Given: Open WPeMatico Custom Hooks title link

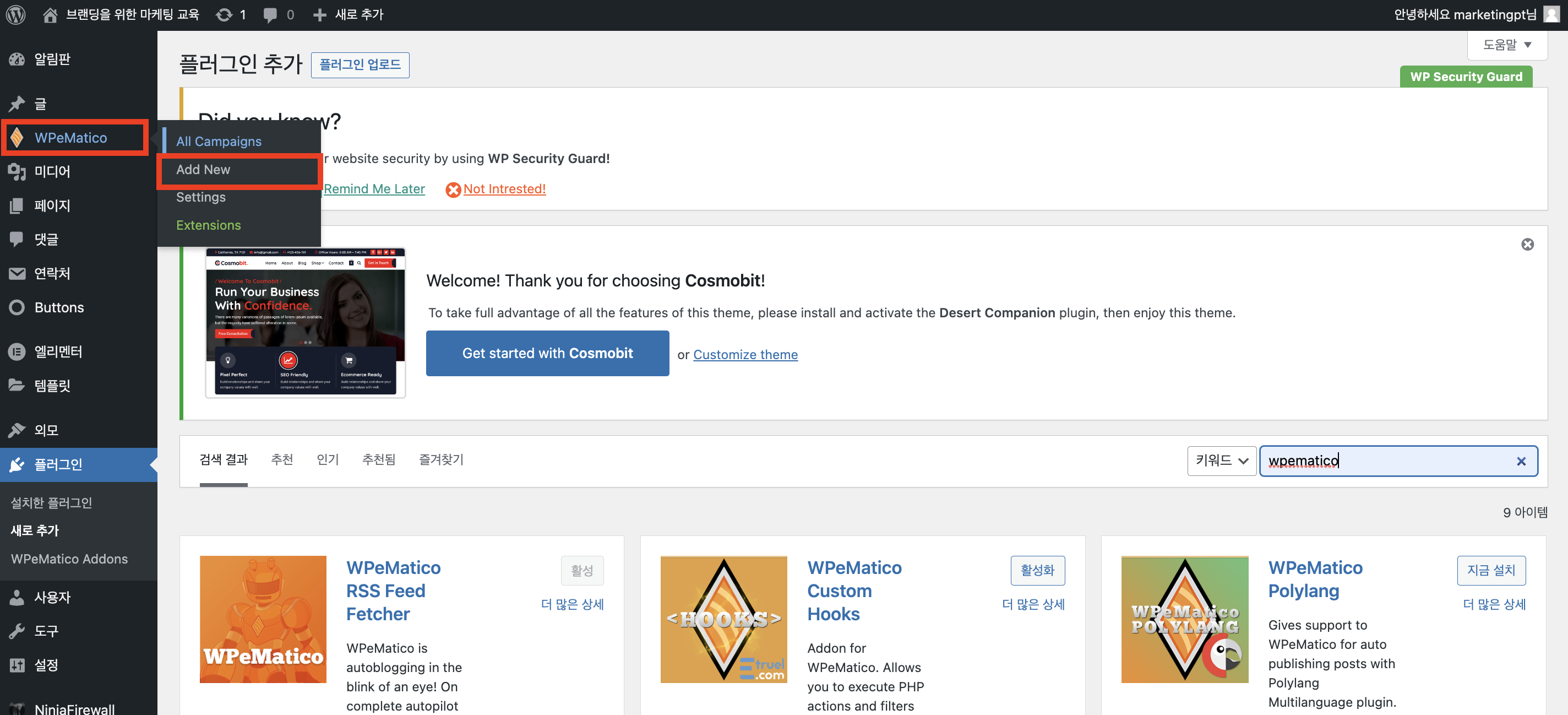Looking at the screenshot, I should click(854, 591).
